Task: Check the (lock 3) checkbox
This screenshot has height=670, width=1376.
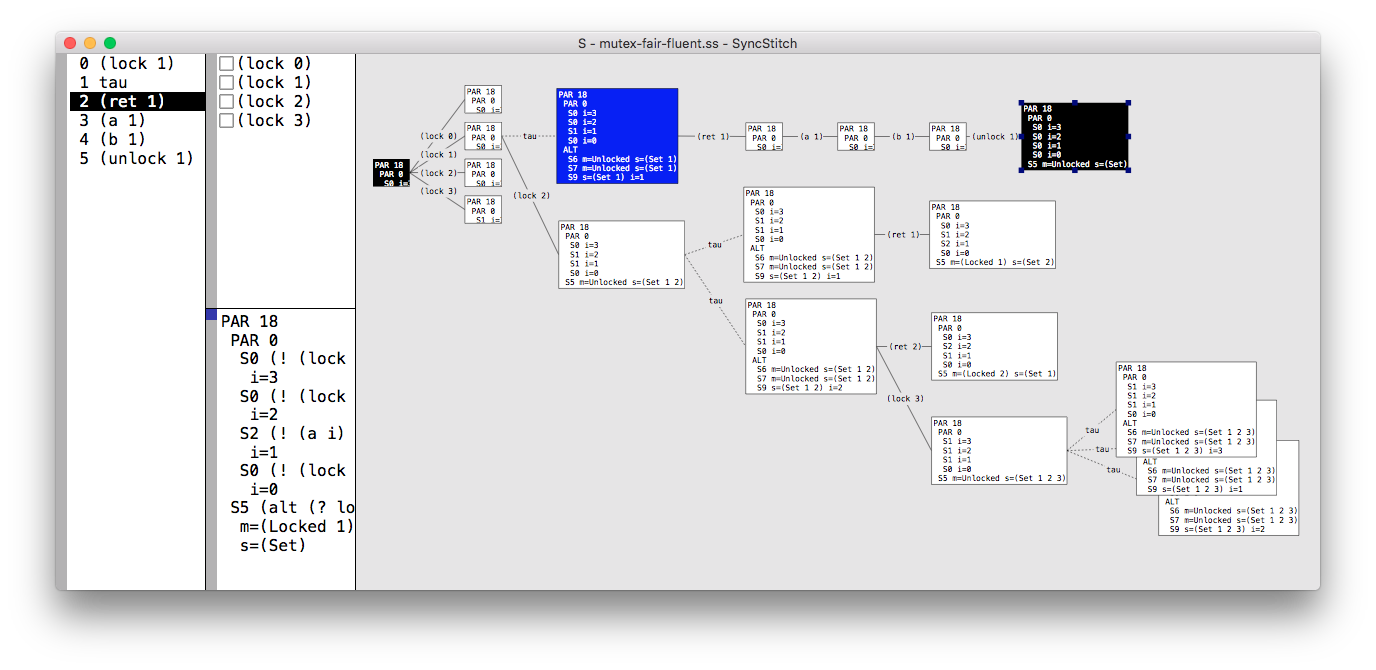Action: (x=226, y=121)
